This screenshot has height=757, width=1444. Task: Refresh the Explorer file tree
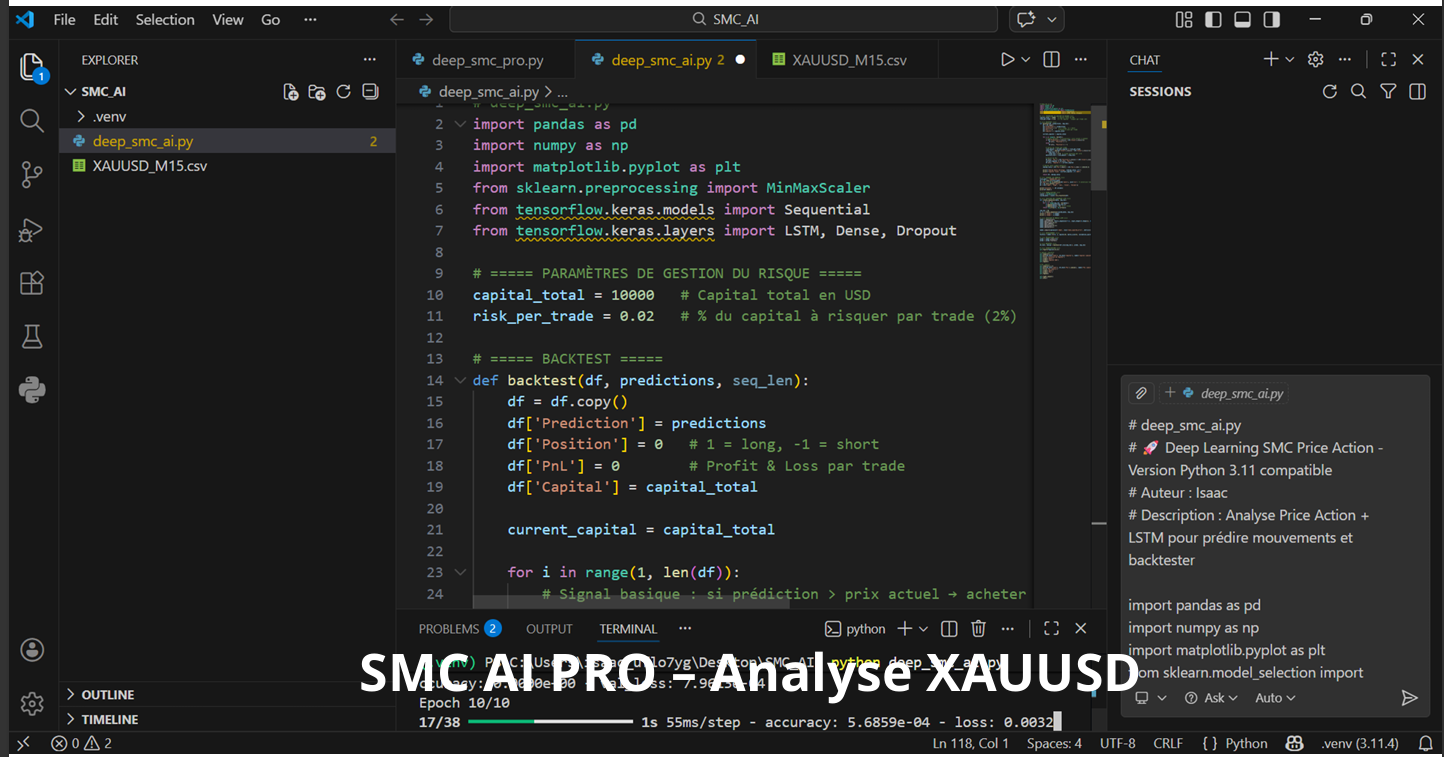[x=344, y=92]
